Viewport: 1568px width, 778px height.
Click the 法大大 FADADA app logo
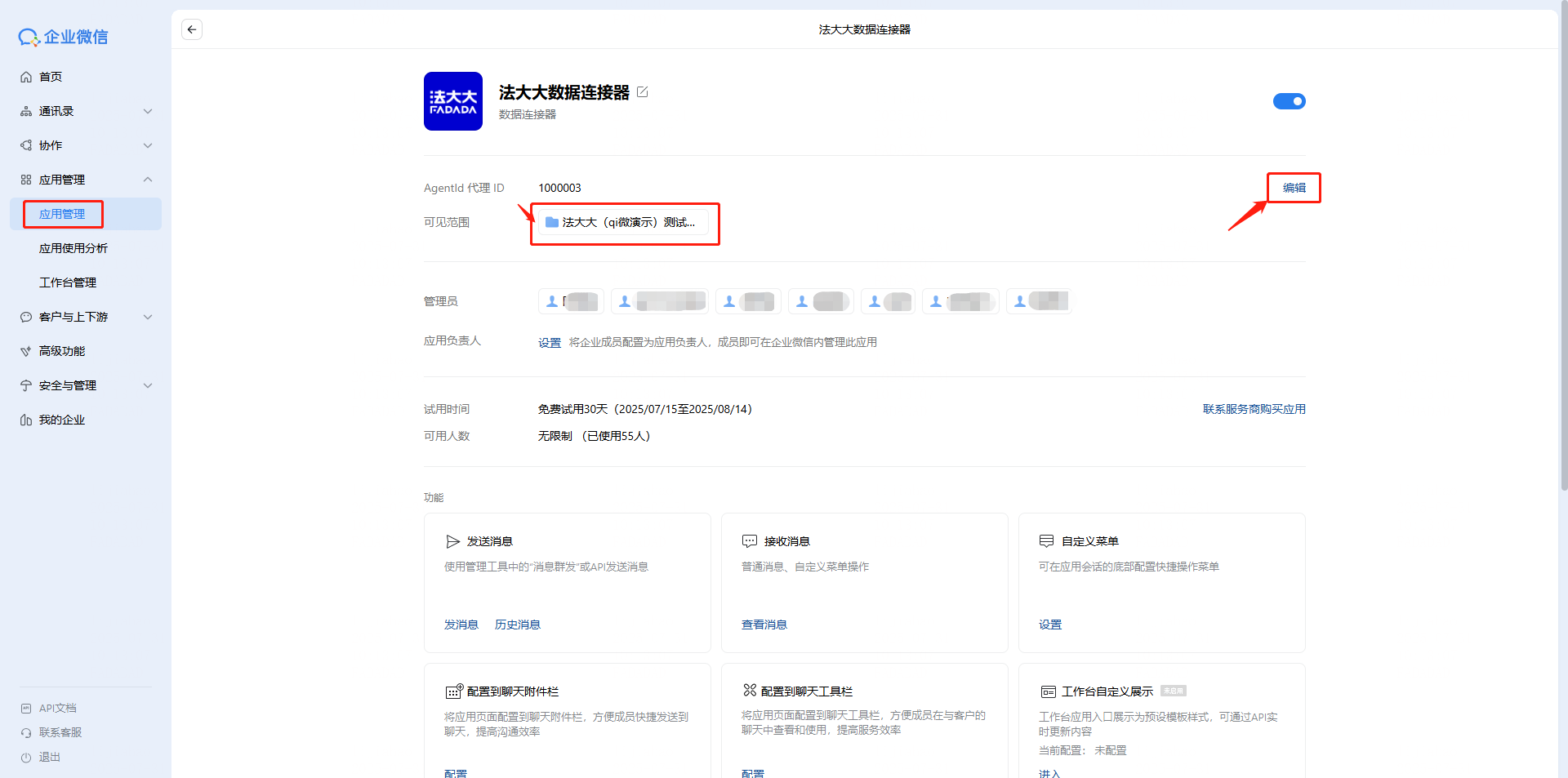pyautogui.click(x=453, y=101)
